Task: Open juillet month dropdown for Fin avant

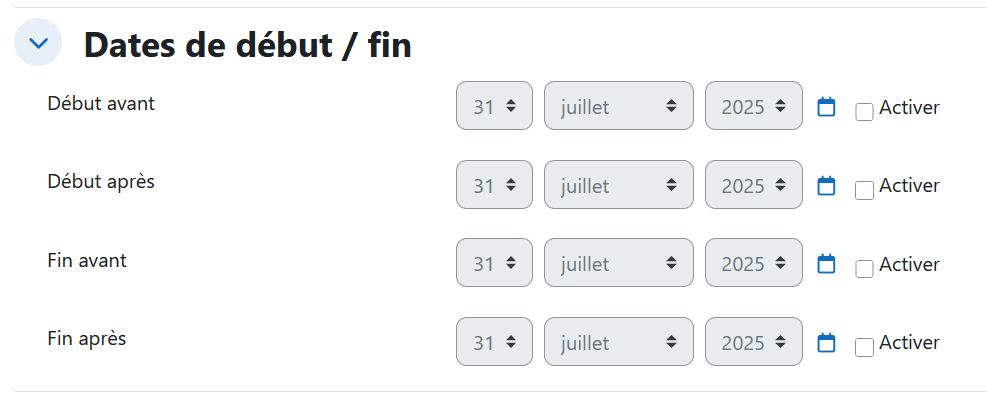Action: click(x=619, y=263)
